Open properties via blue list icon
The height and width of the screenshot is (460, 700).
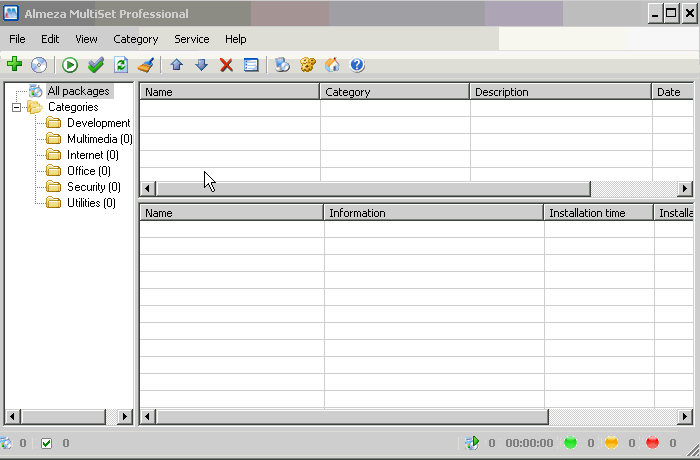pos(251,65)
